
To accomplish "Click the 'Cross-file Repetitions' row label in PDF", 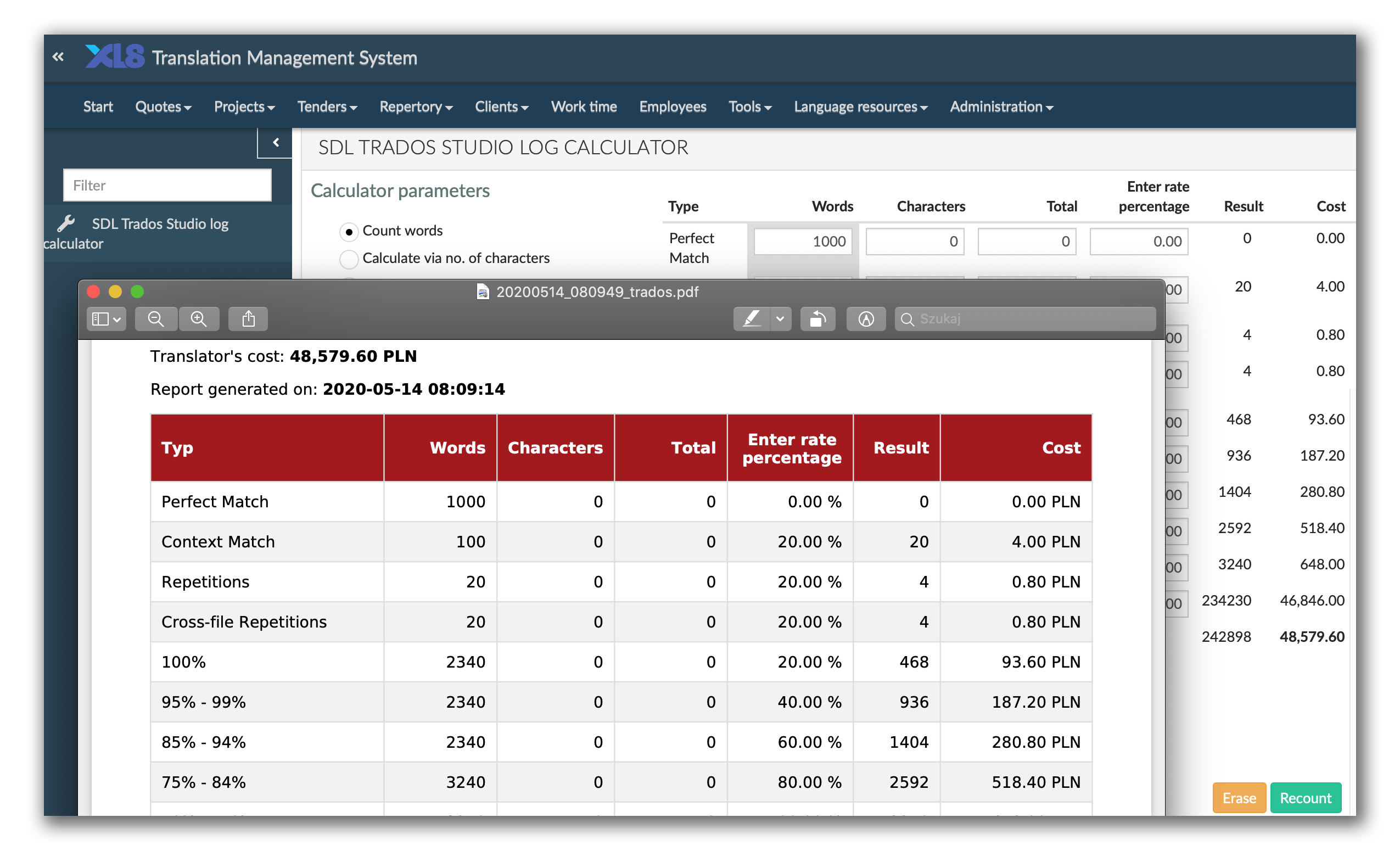I will [244, 622].
